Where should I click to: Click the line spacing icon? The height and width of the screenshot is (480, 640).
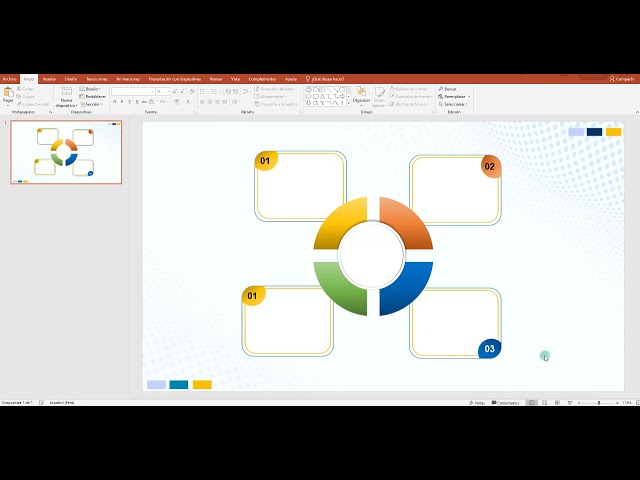(246, 91)
